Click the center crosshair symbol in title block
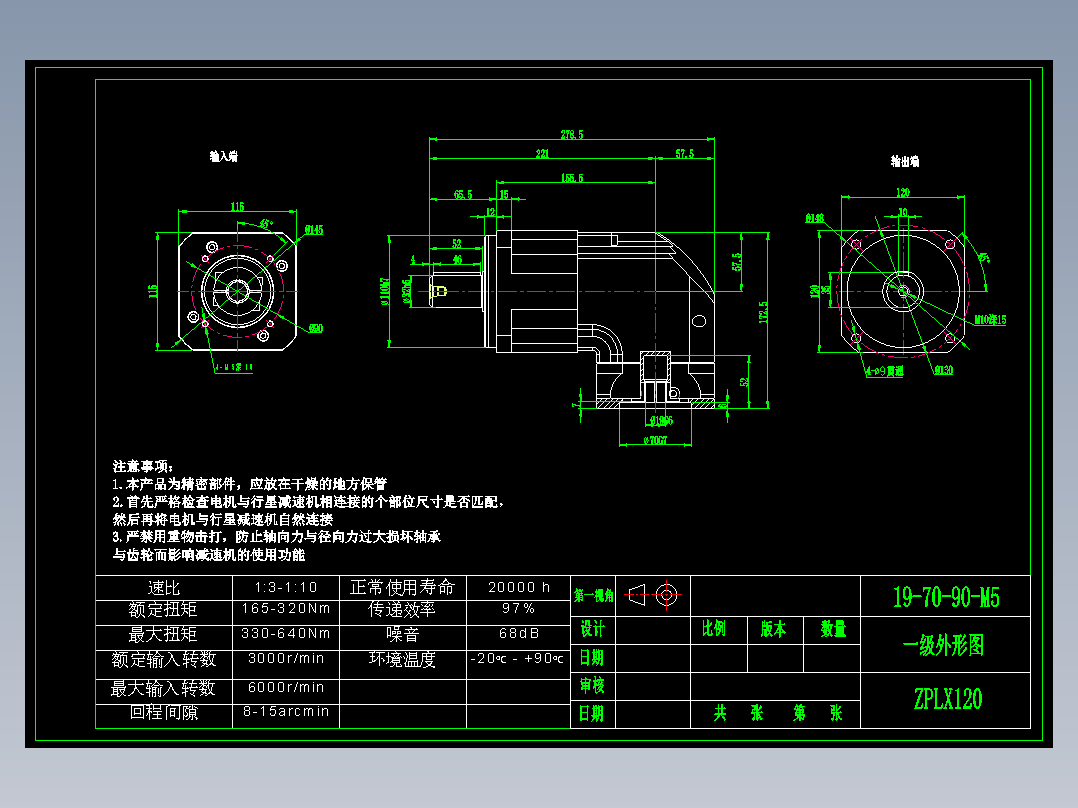Image resolution: width=1078 pixels, height=808 pixels. [668, 593]
